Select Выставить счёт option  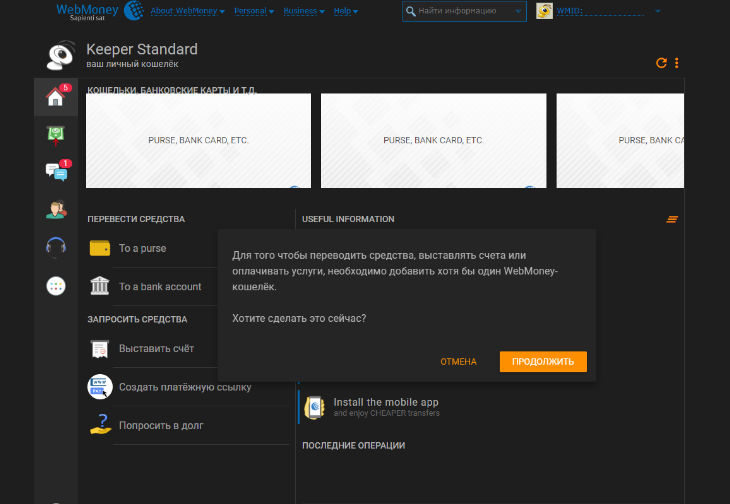pyautogui.click(x=156, y=349)
